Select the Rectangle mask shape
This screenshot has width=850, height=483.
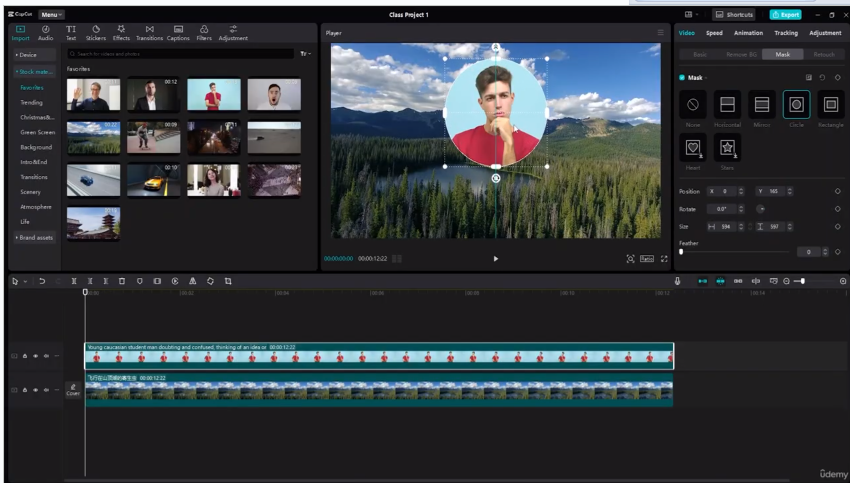coord(830,104)
